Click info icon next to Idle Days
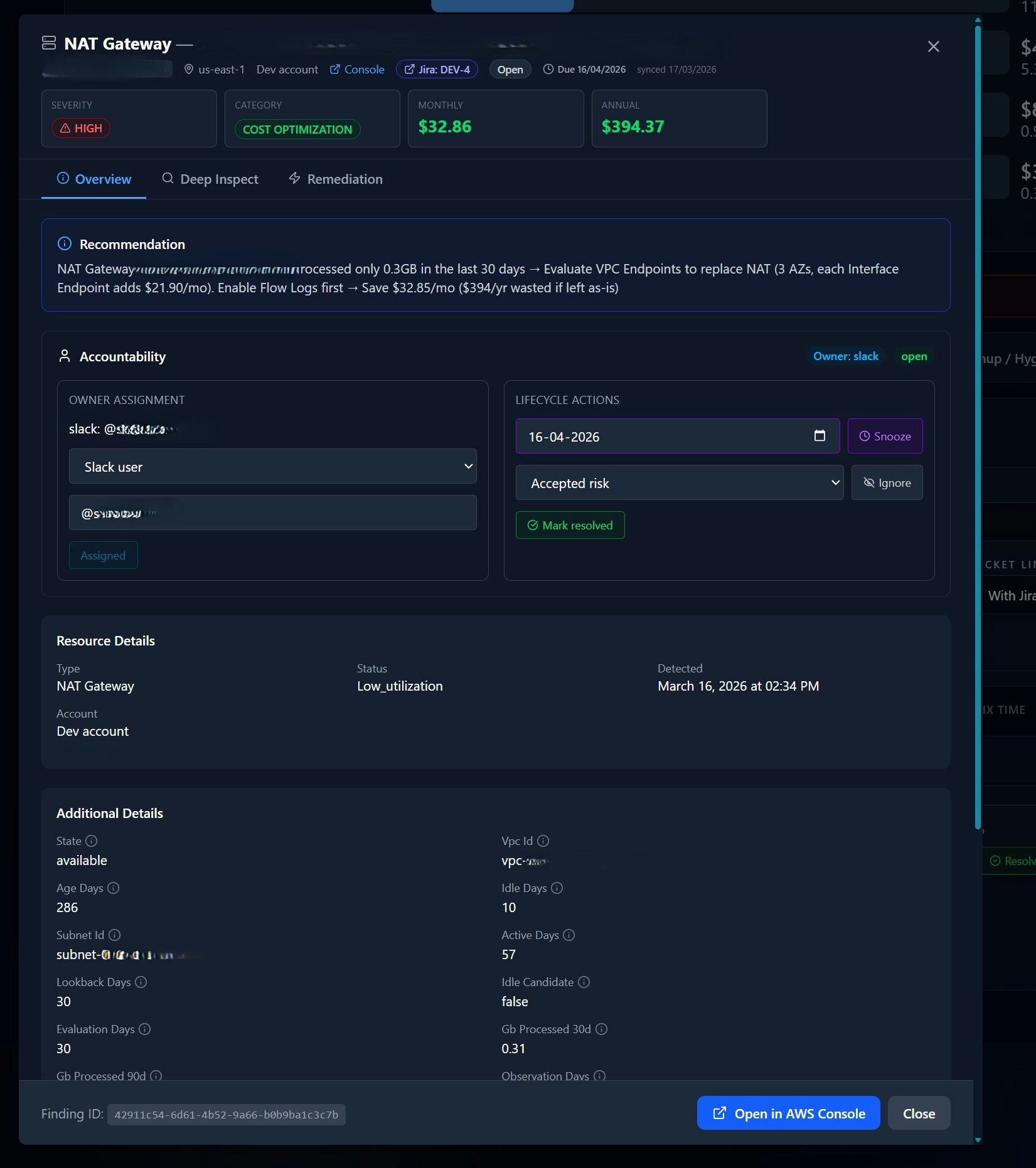This screenshot has height=1168, width=1036. [x=557, y=888]
